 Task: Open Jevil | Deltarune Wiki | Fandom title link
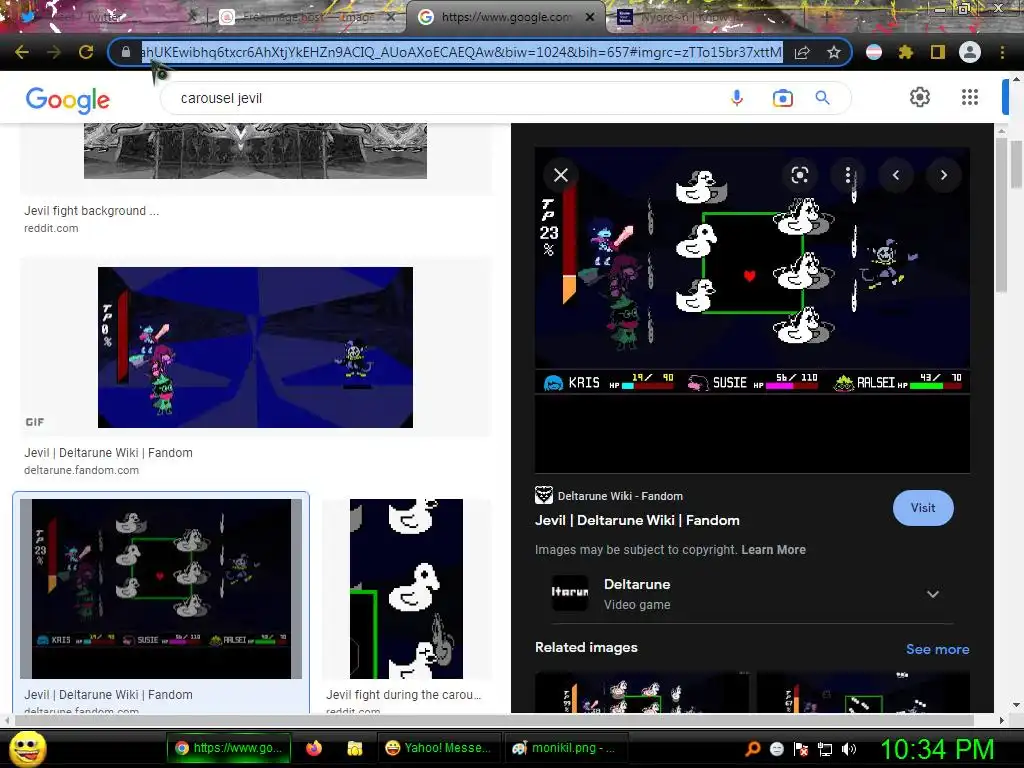(x=637, y=520)
